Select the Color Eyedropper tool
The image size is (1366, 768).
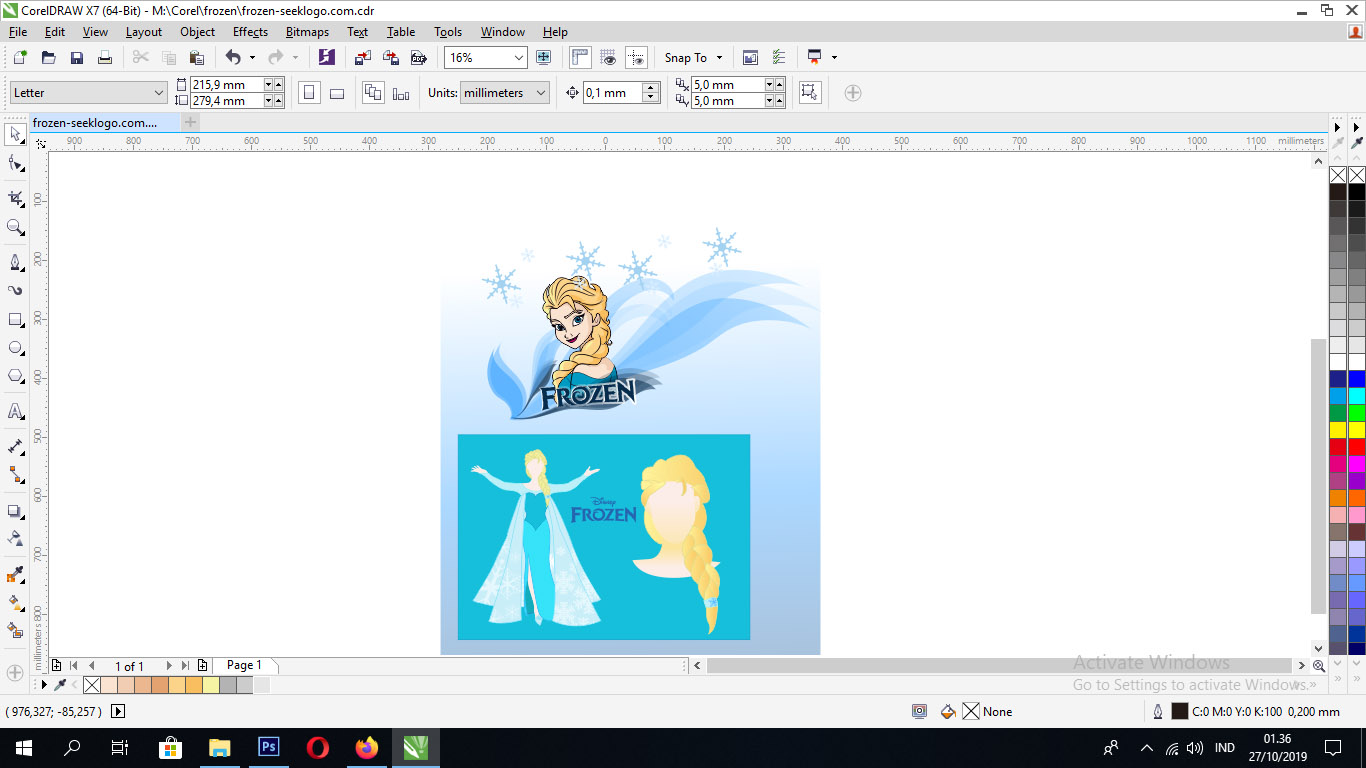[15, 574]
